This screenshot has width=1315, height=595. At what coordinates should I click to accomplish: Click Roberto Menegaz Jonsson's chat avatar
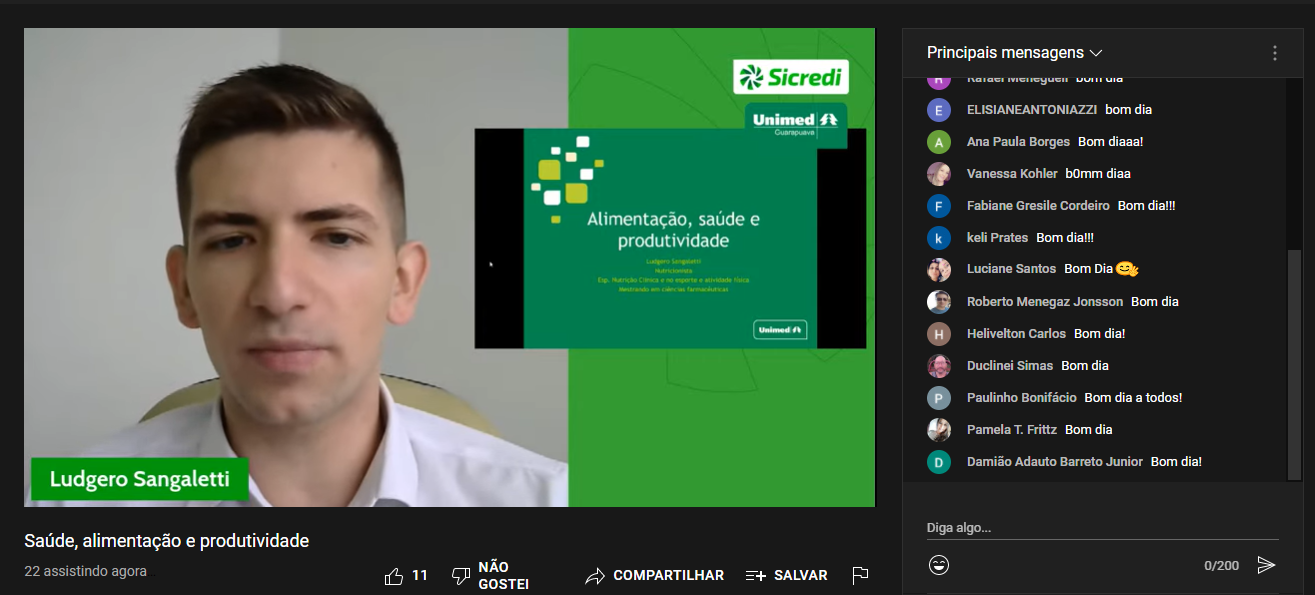[x=938, y=302]
